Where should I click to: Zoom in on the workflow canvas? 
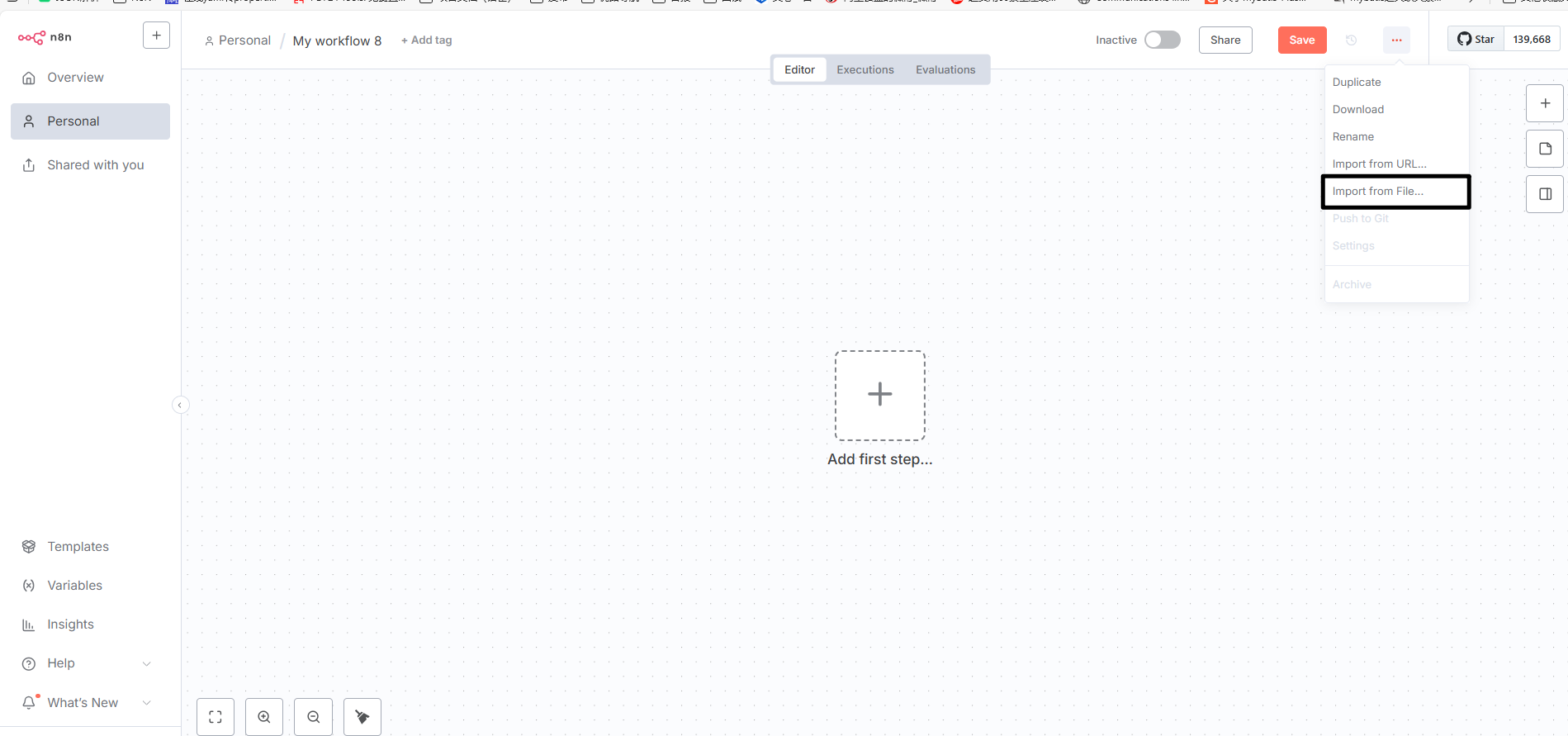(x=264, y=717)
